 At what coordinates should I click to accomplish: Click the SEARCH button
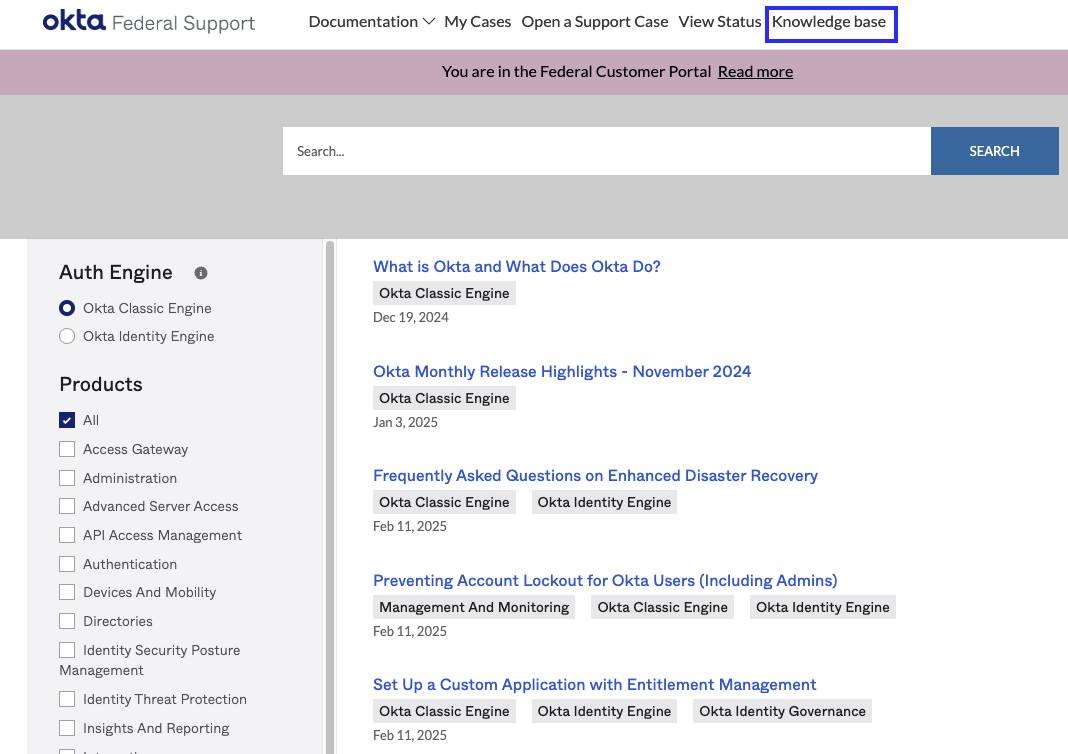point(994,151)
